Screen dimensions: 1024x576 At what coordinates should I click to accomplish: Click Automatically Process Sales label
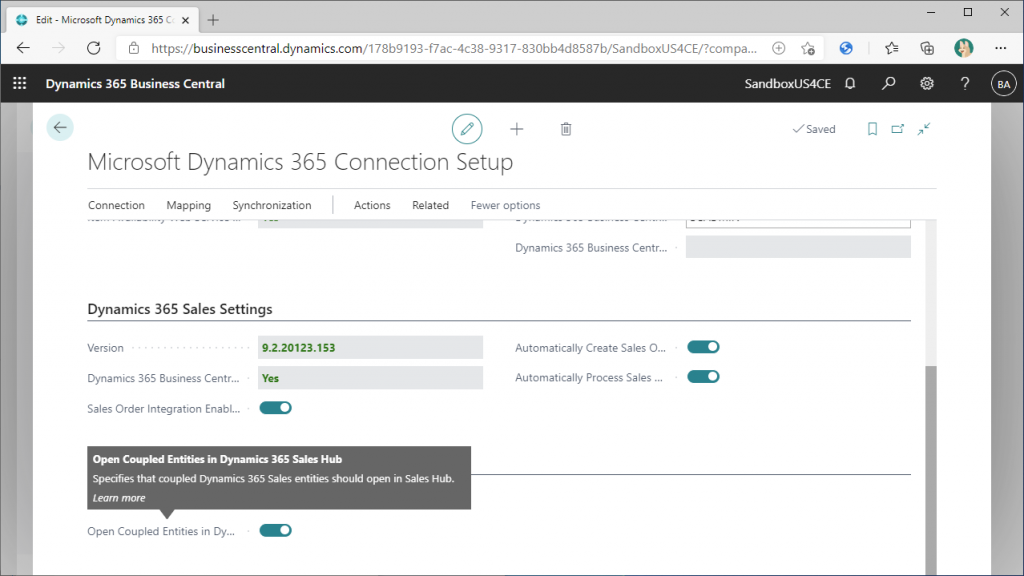click(x=588, y=377)
